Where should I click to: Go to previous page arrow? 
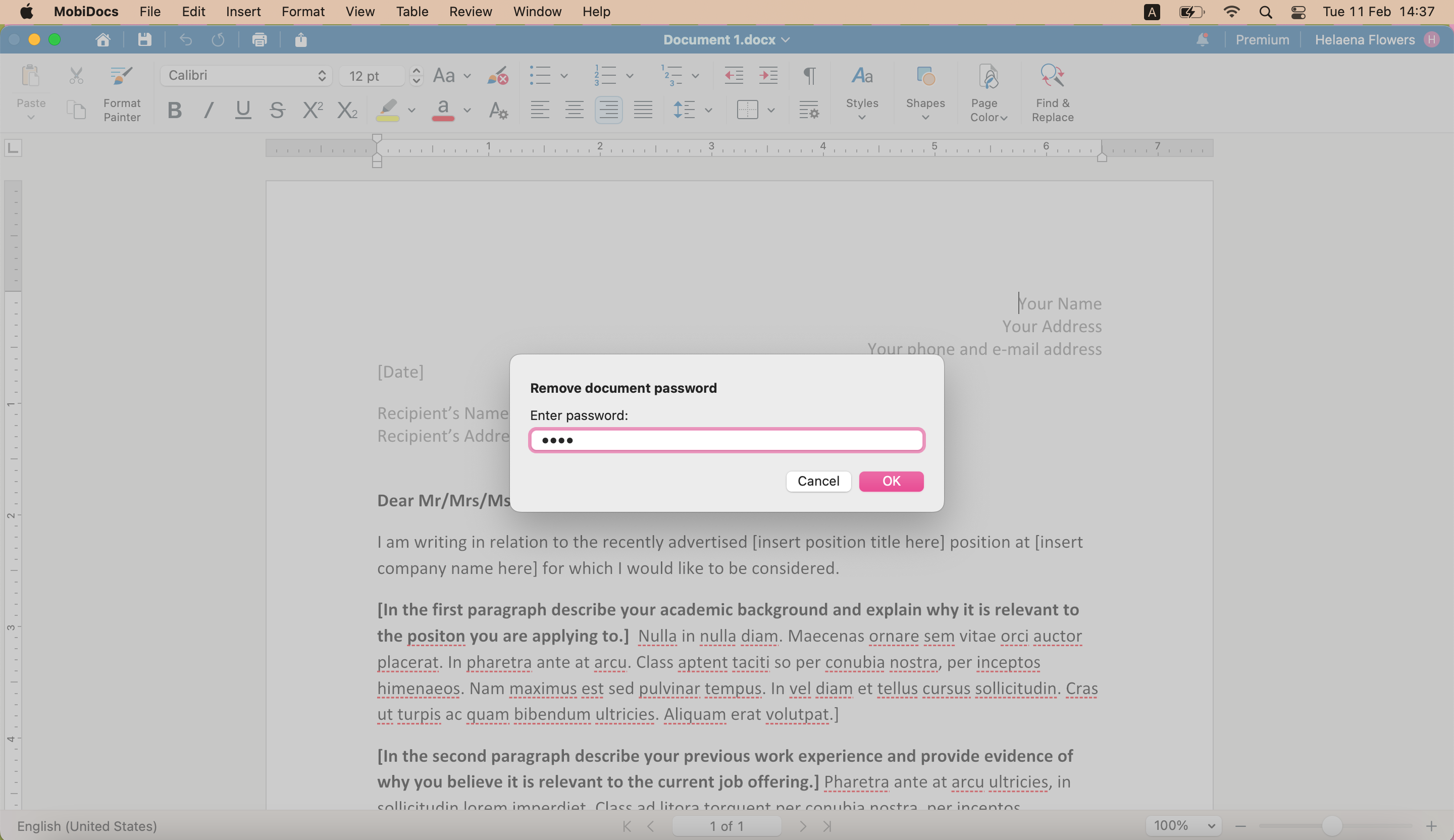click(x=651, y=826)
